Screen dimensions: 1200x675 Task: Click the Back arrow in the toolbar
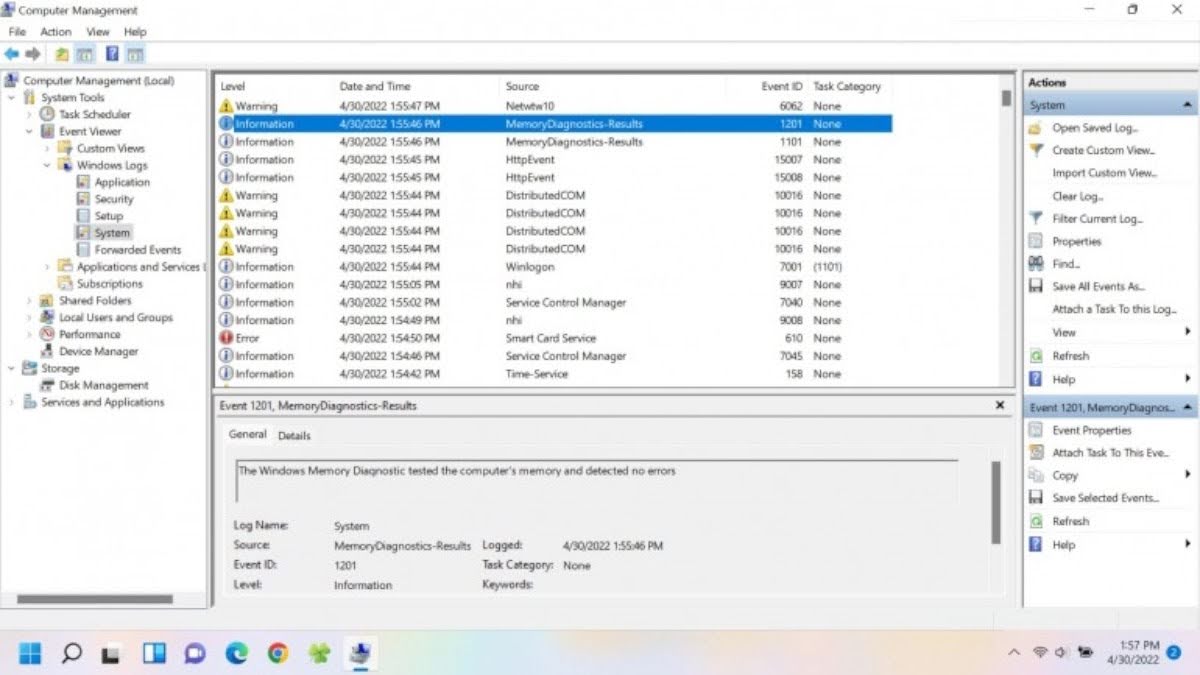pyautogui.click(x=12, y=54)
